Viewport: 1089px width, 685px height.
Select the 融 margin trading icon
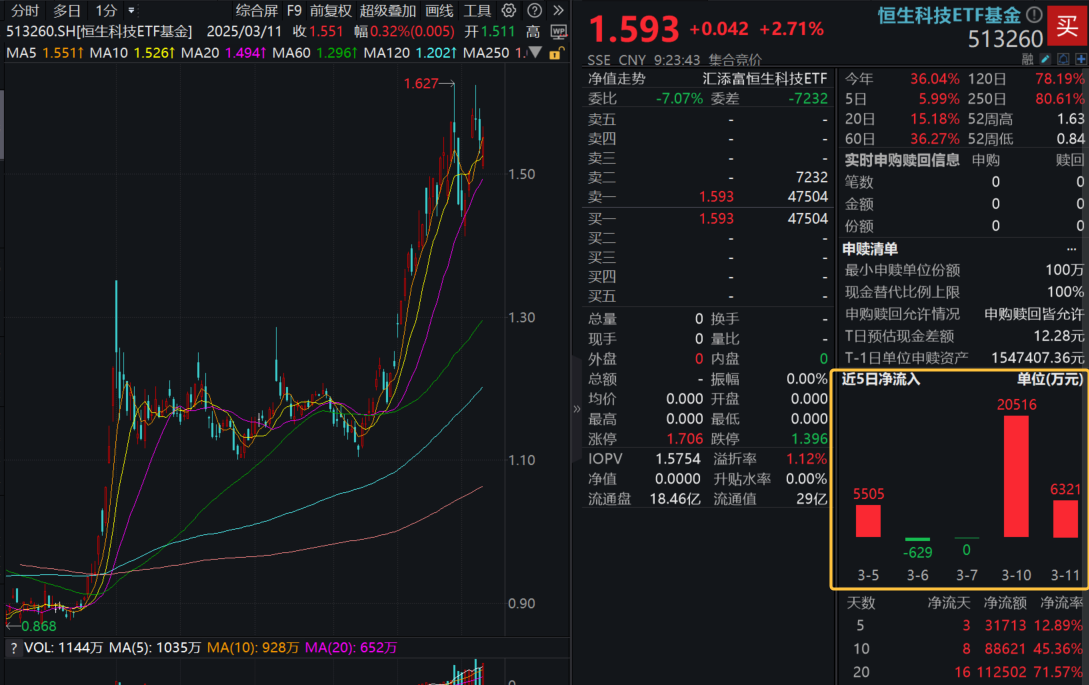coord(1027,59)
